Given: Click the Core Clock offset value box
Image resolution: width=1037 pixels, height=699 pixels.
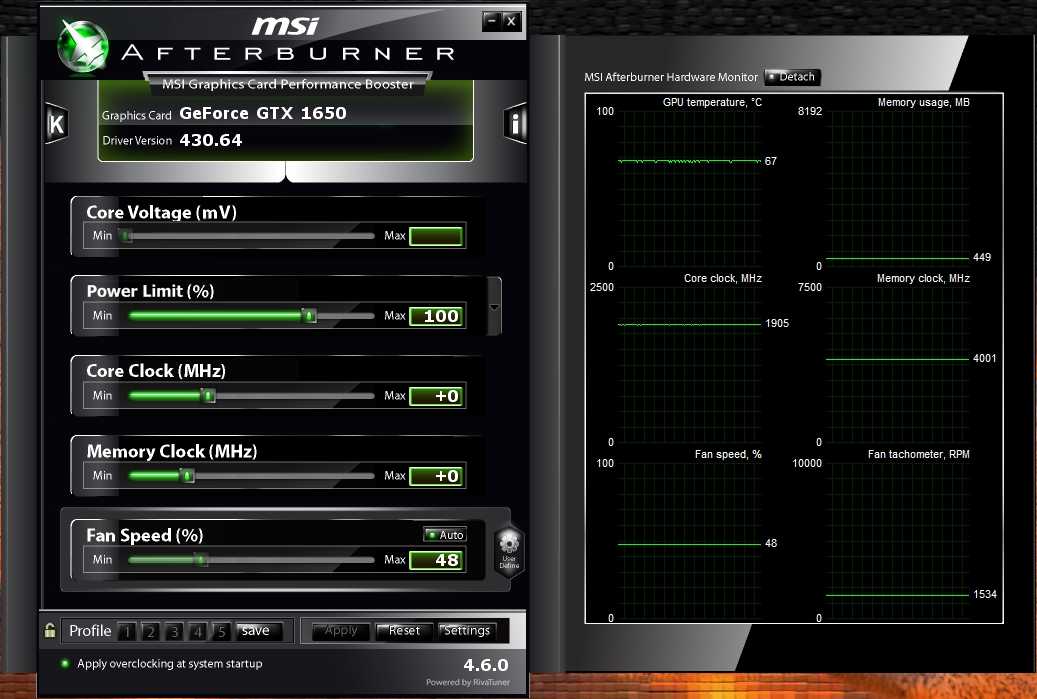Looking at the screenshot, I should click(x=436, y=396).
